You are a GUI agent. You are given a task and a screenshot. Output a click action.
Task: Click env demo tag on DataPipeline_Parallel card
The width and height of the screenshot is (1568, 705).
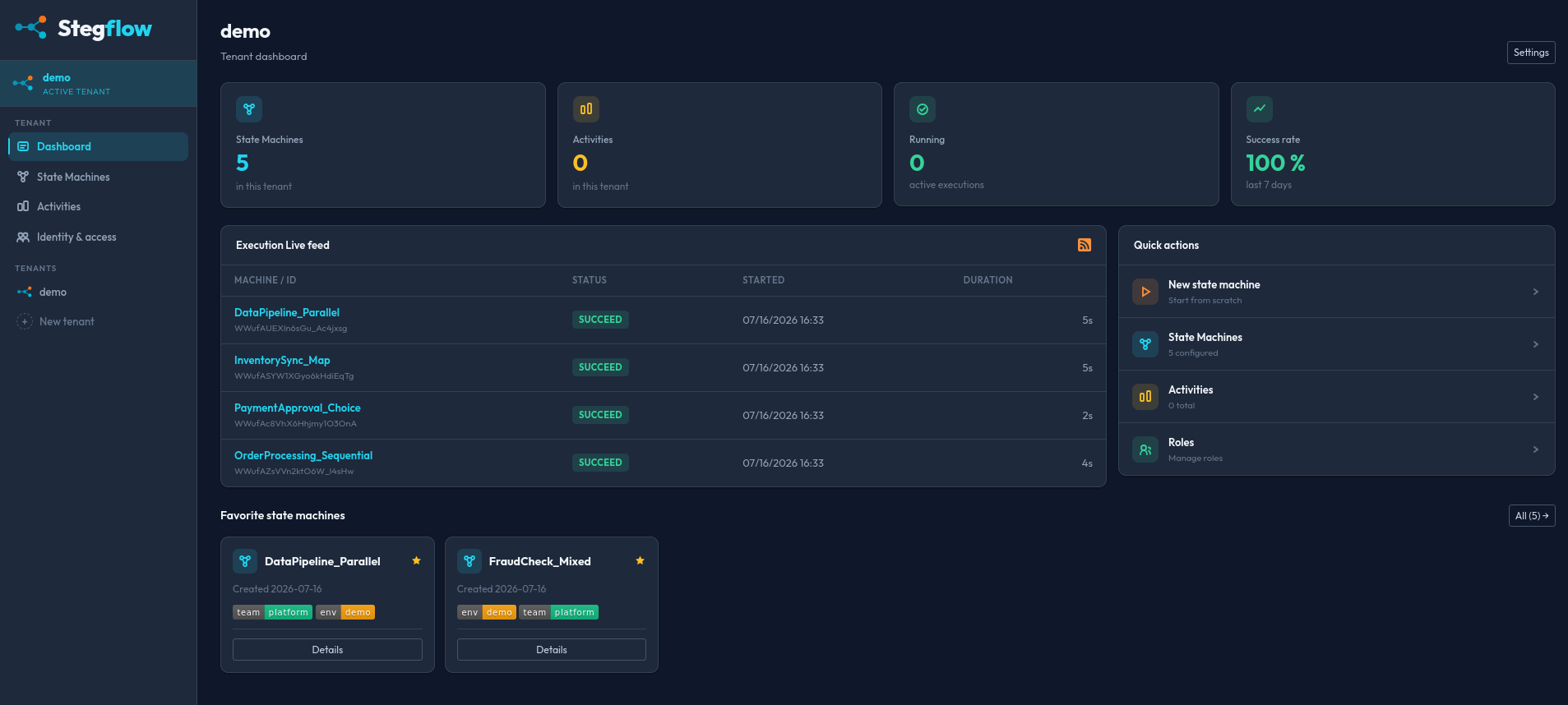tap(345, 612)
